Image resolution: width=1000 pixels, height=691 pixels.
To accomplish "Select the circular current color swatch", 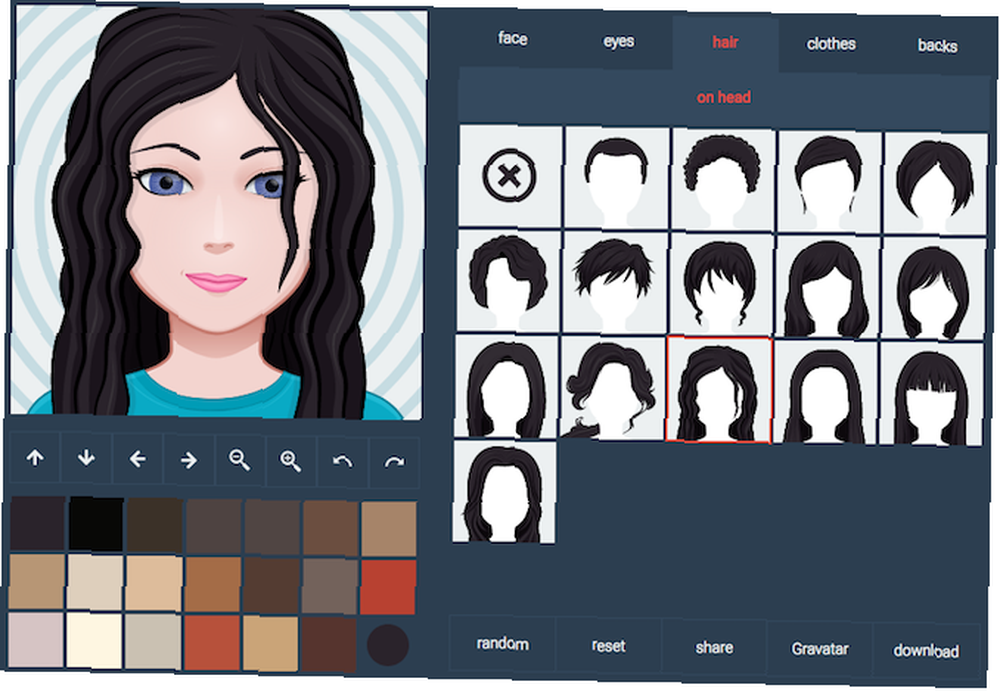I will pyautogui.click(x=388, y=645).
